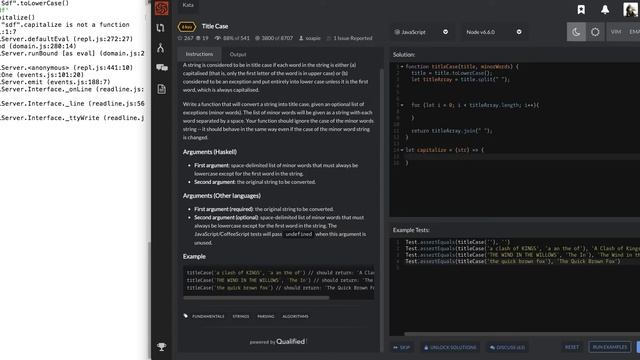The width and height of the screenshot is (640, 360).
Task: Collapse the capitalize function fold arrow
Action: 402,150
